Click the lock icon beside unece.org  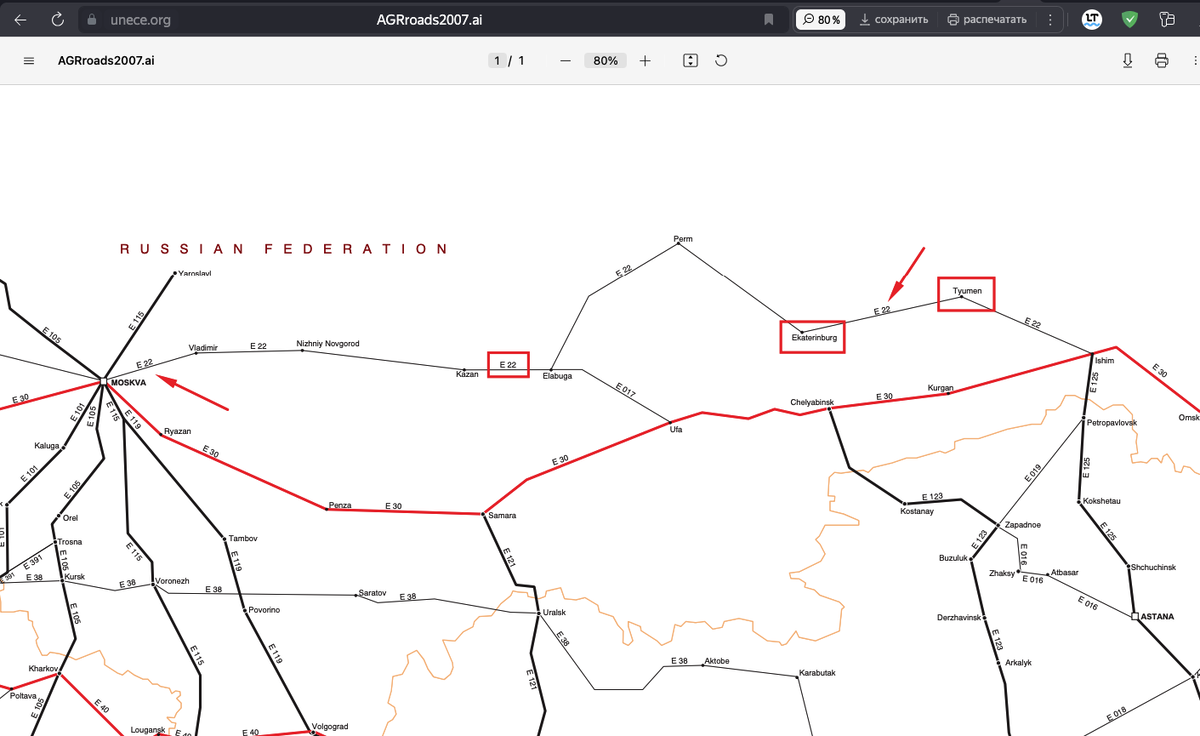(92, 19)
